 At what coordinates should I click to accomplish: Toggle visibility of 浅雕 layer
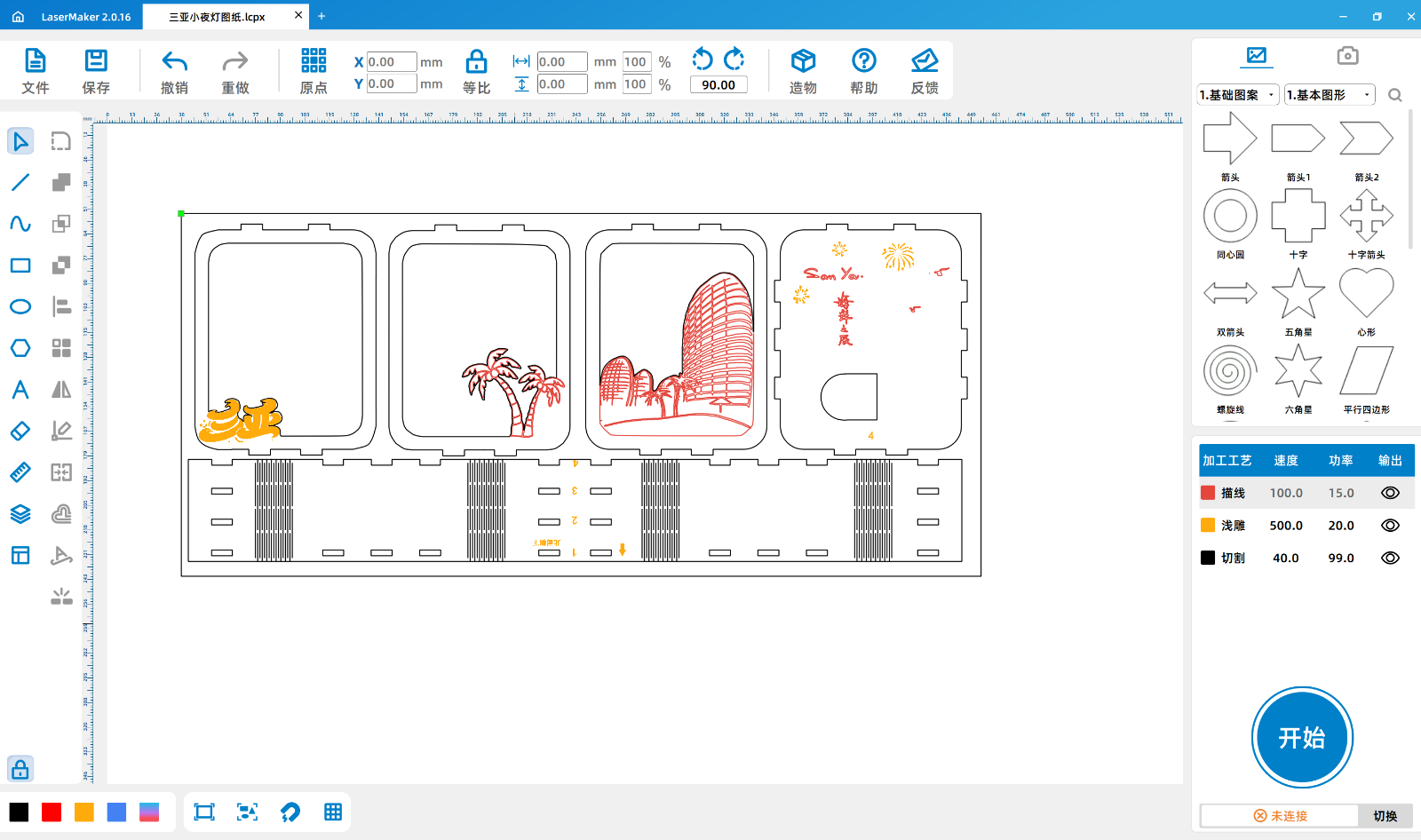tap(1390, 526)
